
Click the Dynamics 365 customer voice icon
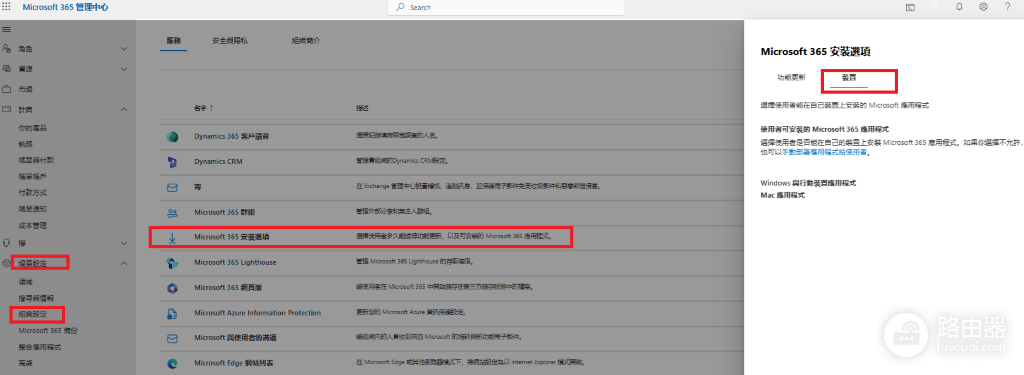click(172, 137)
